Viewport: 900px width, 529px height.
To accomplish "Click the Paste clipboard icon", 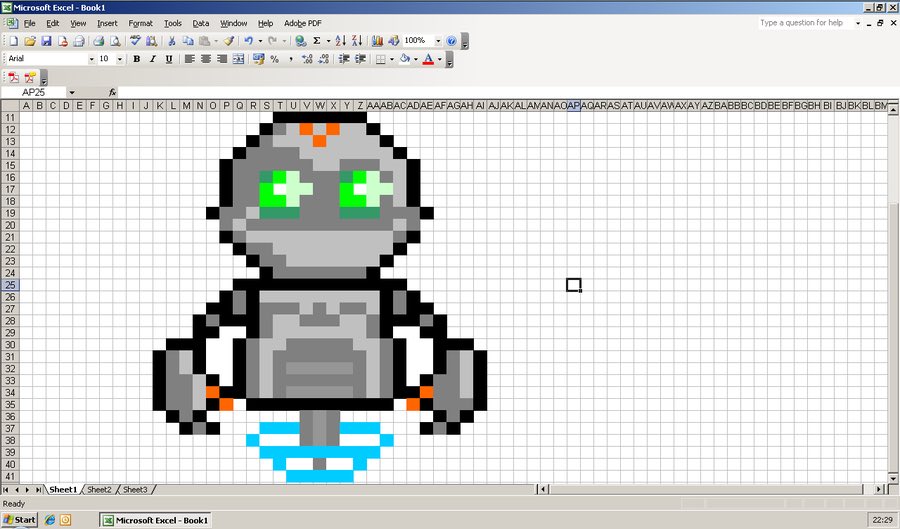I will [x=205, y=41].
